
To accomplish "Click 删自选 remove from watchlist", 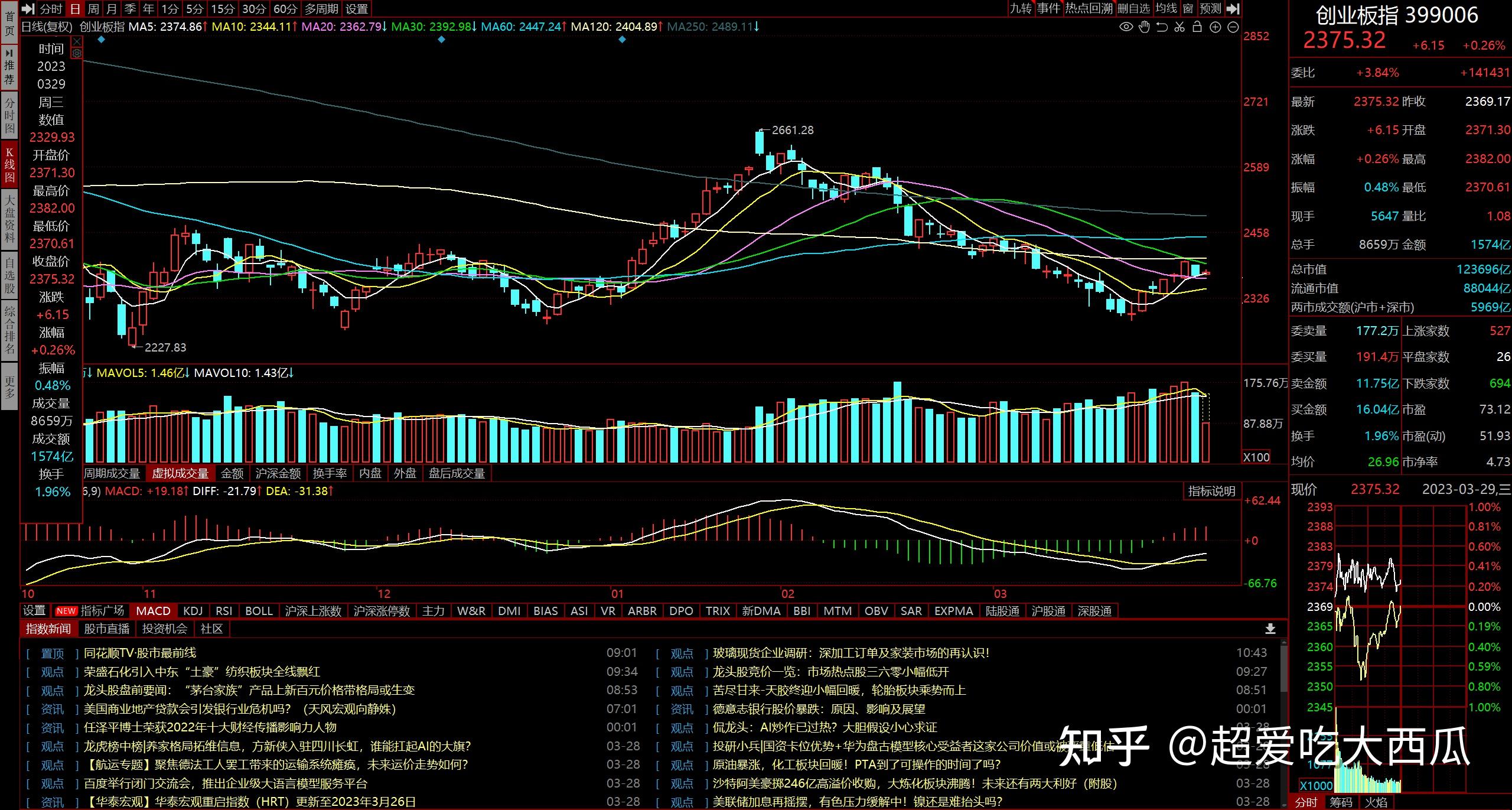I will pyautogui.click(x=1134, y=8).
